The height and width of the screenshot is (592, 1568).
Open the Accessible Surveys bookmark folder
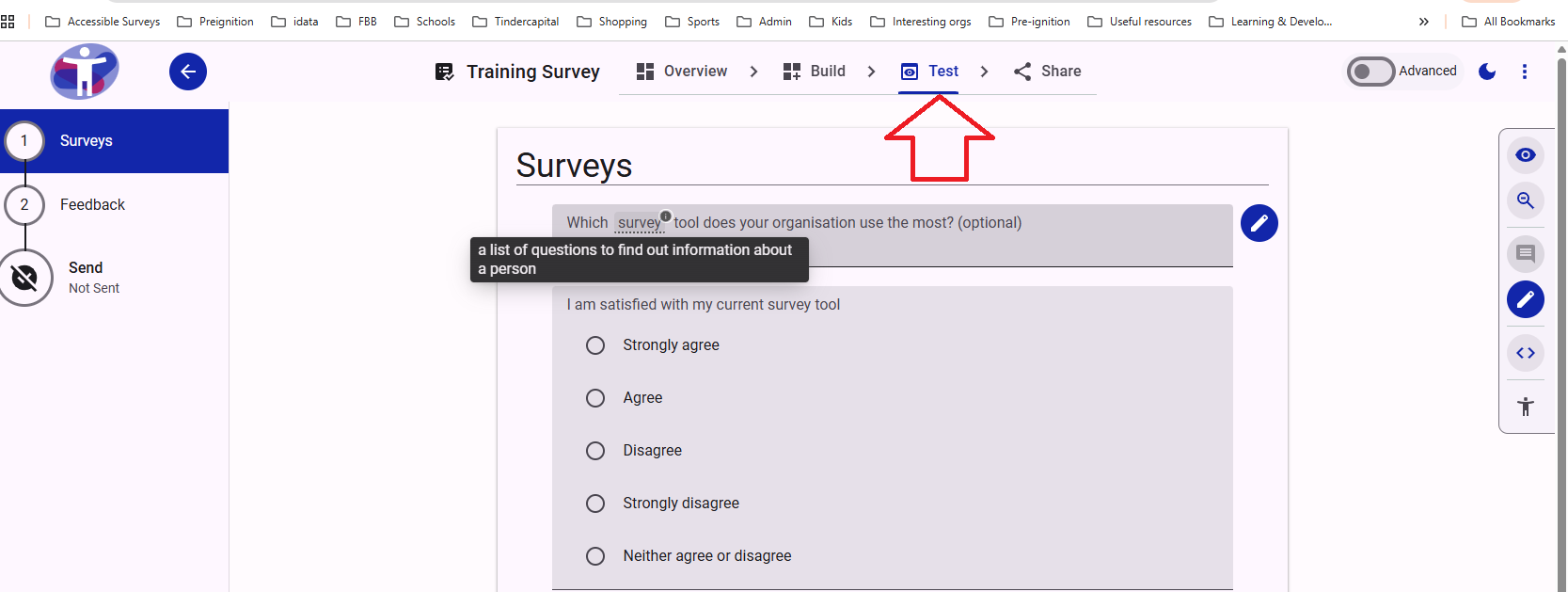[x=103, y=22]
